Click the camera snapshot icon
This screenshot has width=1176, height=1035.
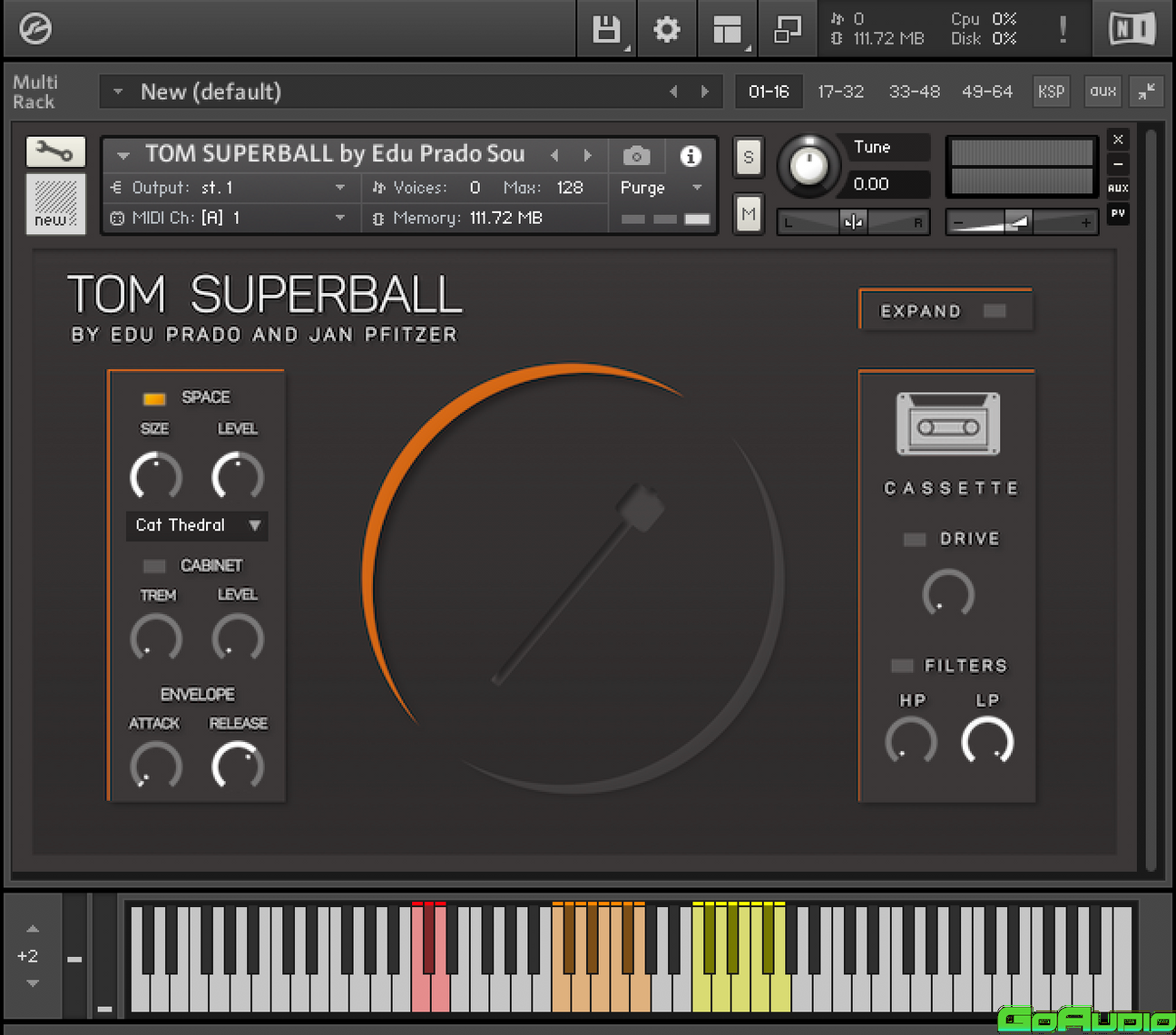point(637,156)
